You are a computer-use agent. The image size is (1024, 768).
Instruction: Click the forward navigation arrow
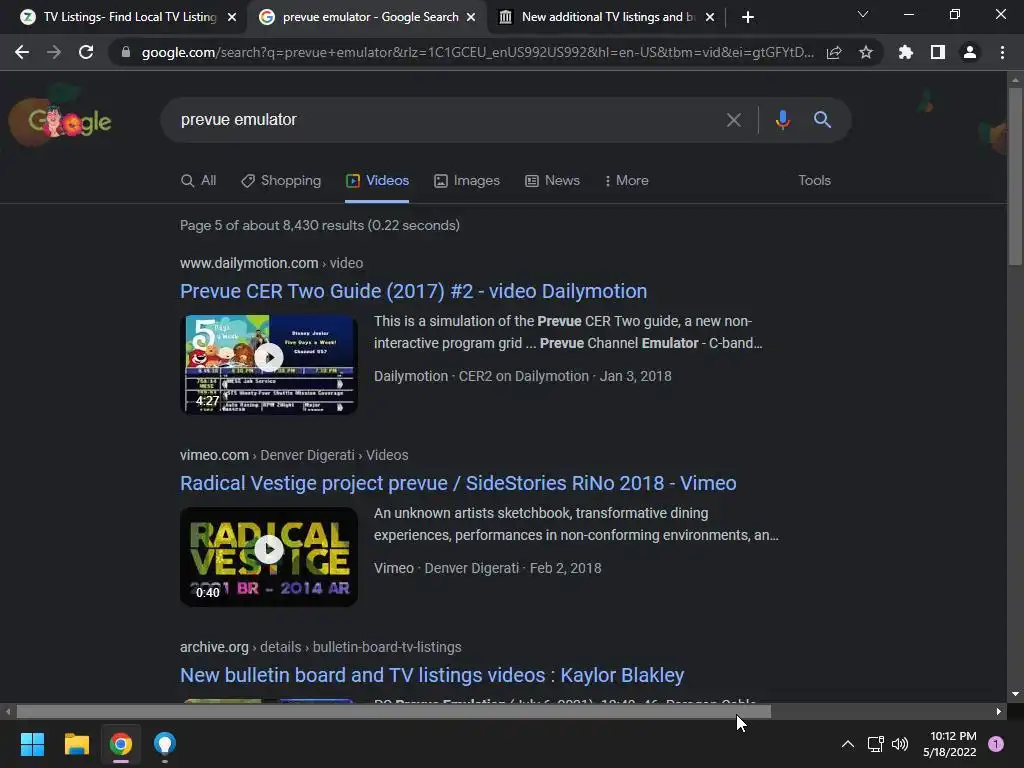tap(54, 52)
